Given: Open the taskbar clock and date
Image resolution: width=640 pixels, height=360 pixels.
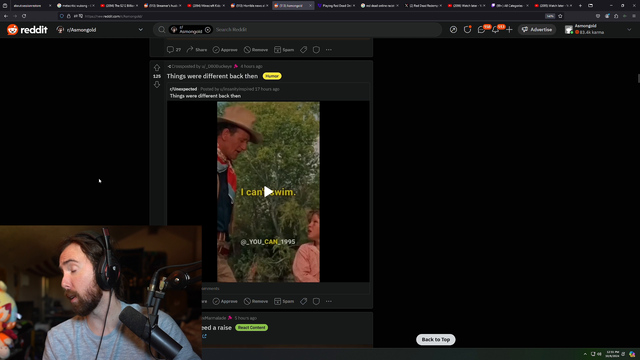Looking at the screenshot, I should point(612,354).
